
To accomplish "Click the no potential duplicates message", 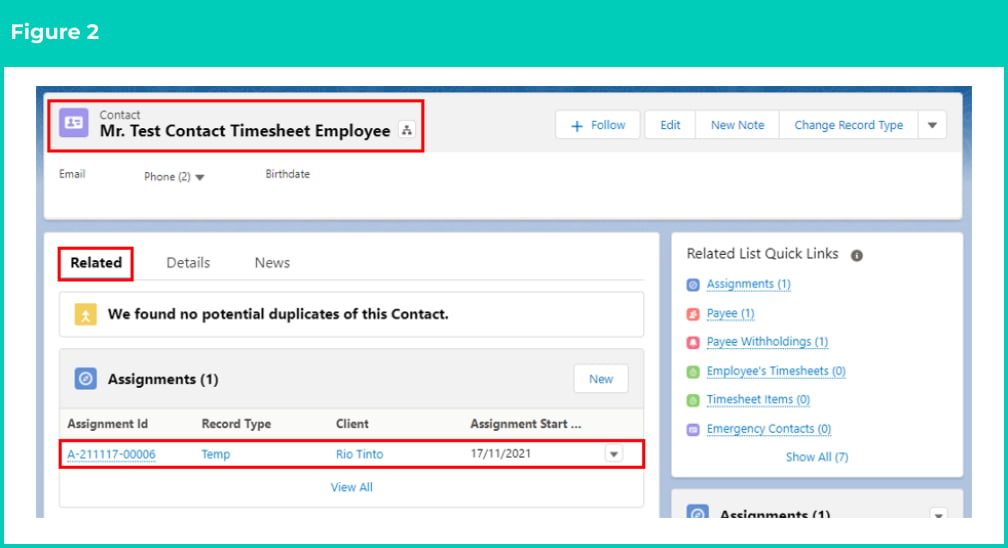I will click(278, 314).
